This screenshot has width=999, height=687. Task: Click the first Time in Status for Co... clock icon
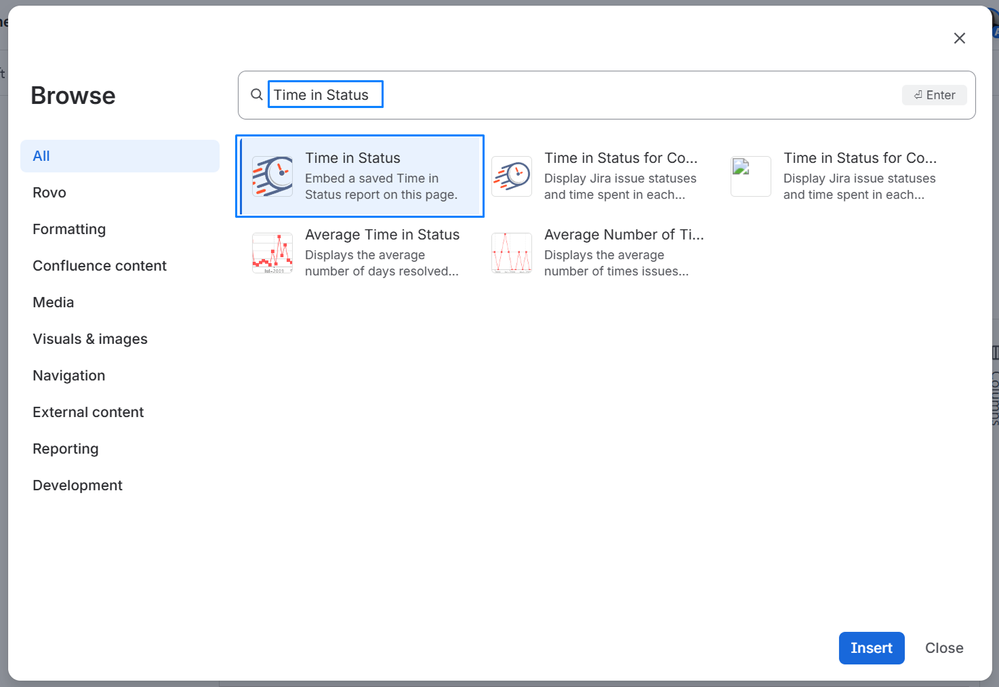[x=512, y=177]
